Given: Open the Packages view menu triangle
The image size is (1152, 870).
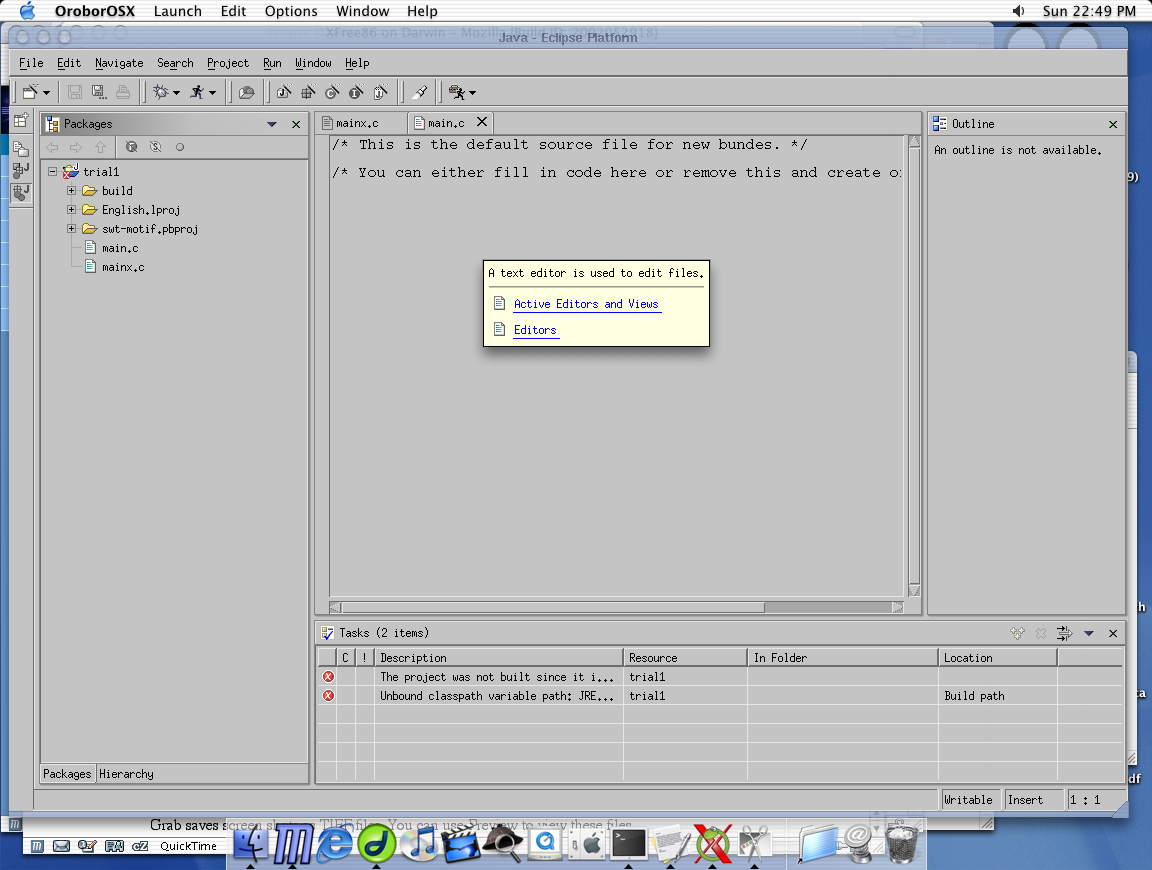Looking at the screenshot, I should (272, 124).
